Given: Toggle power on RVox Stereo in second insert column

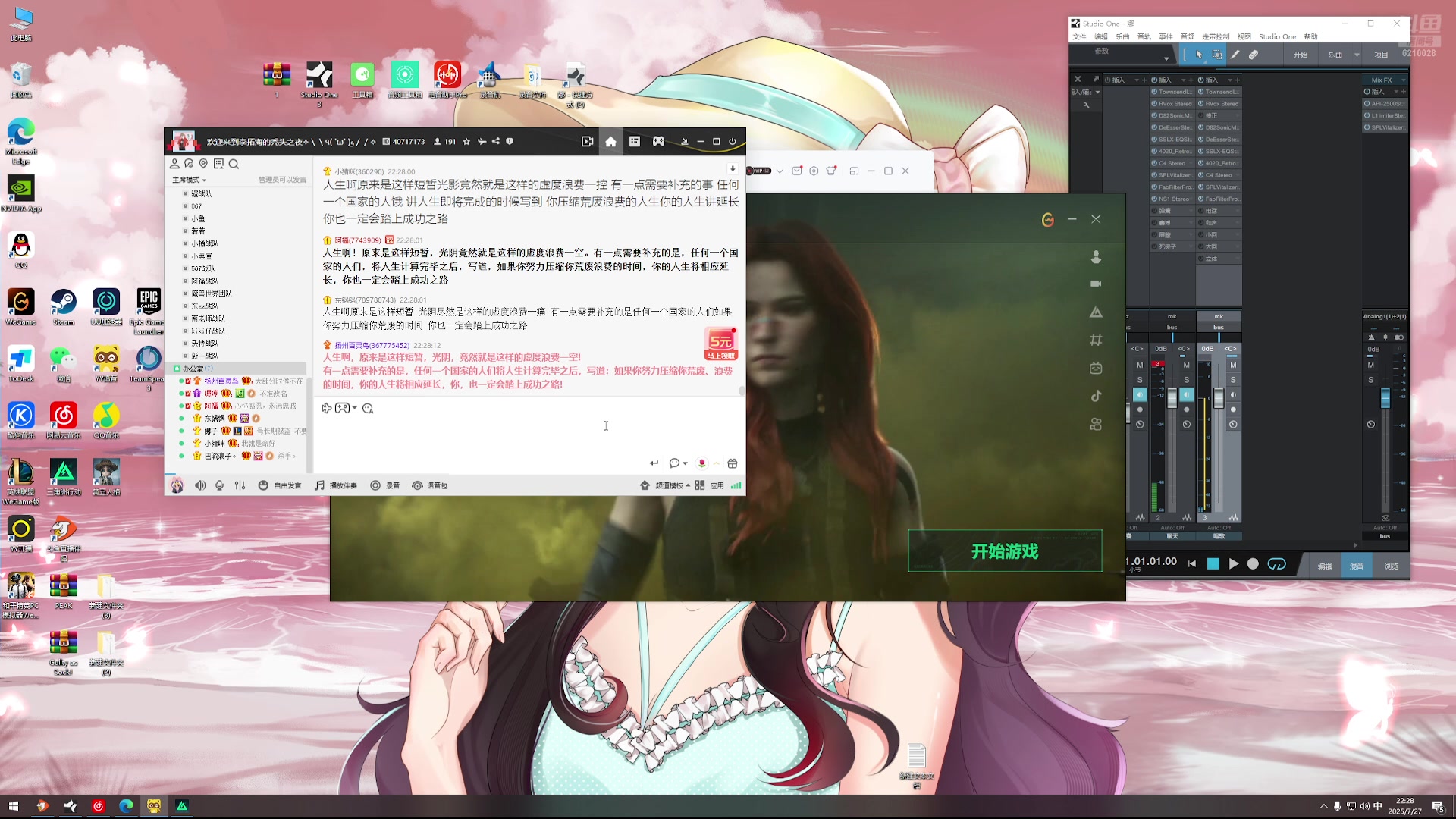Looking at the screenshot, I should 1201,104.
